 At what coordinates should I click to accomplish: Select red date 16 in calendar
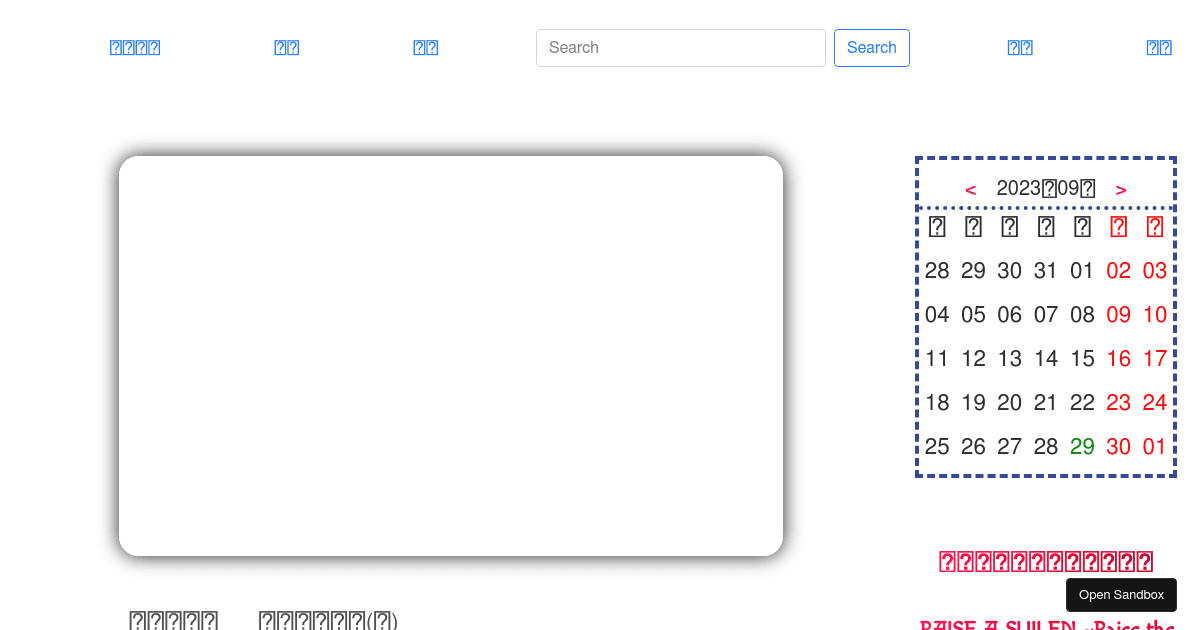point(1119,359)
